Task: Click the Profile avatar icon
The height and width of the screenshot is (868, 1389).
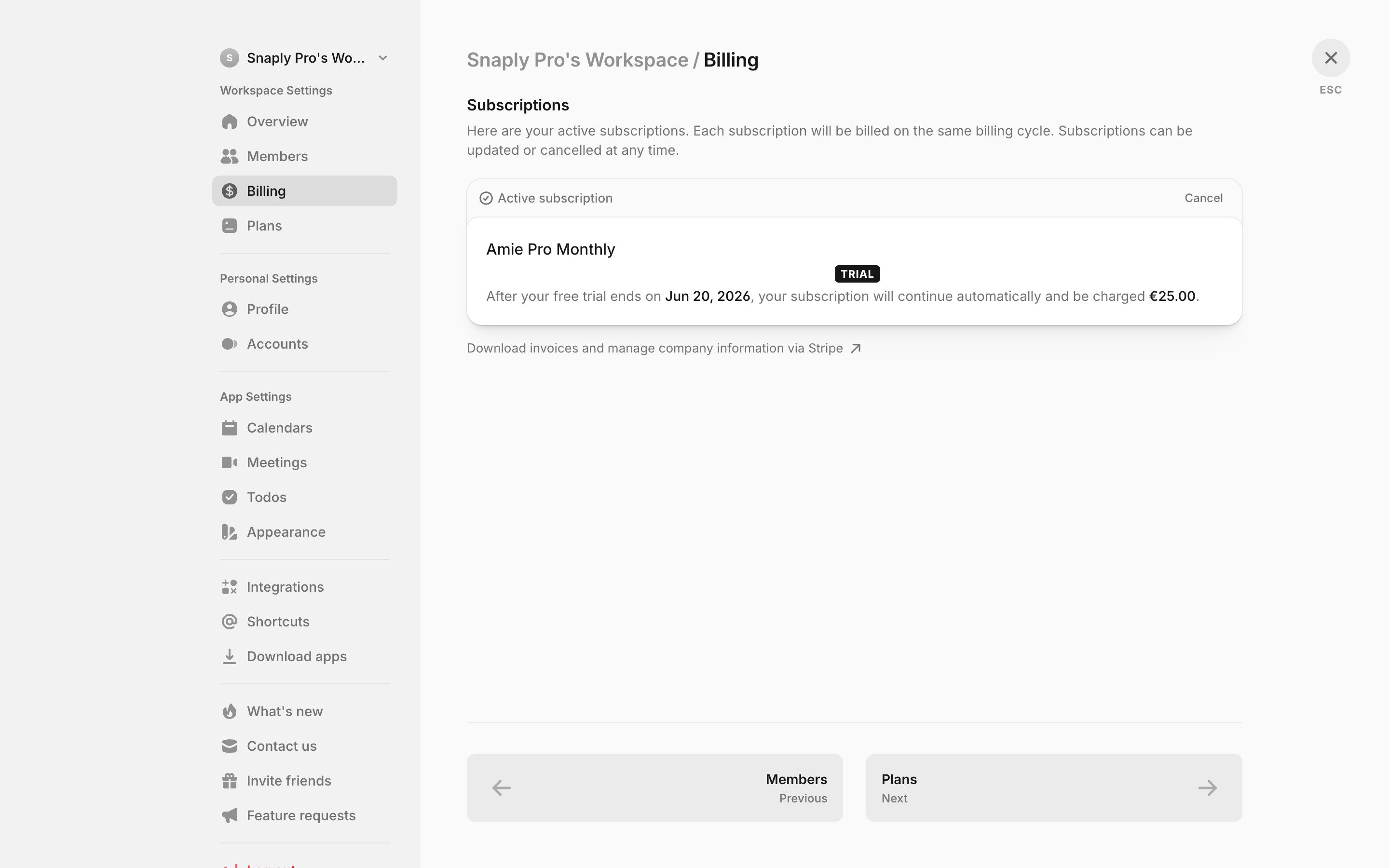Action: (230, 309)
